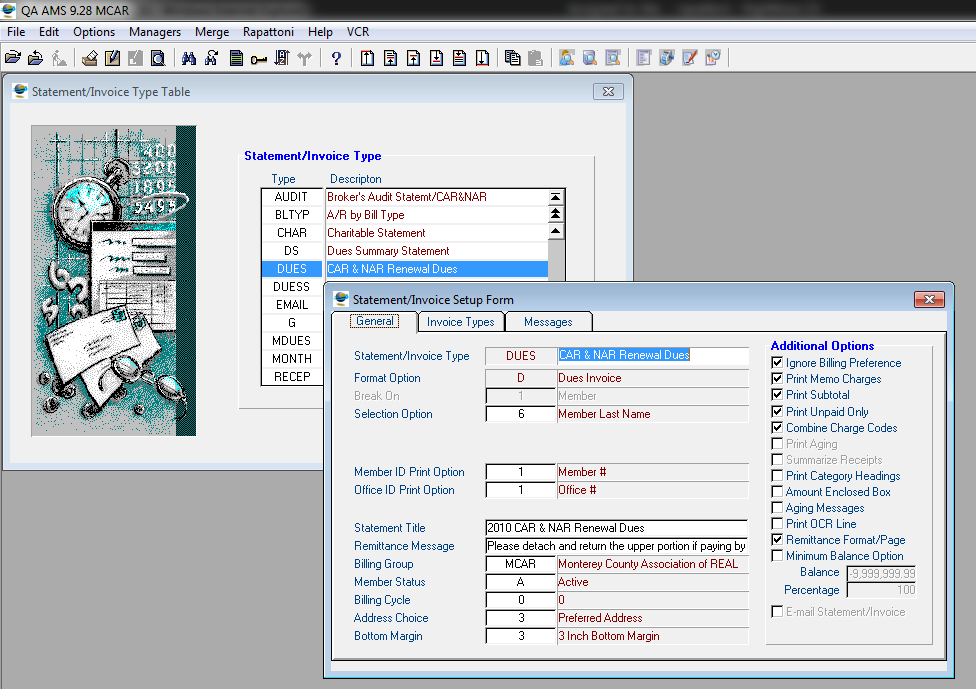Click the binoculars search icon in toolbar

pyautogui.click(x=188, y=58)
